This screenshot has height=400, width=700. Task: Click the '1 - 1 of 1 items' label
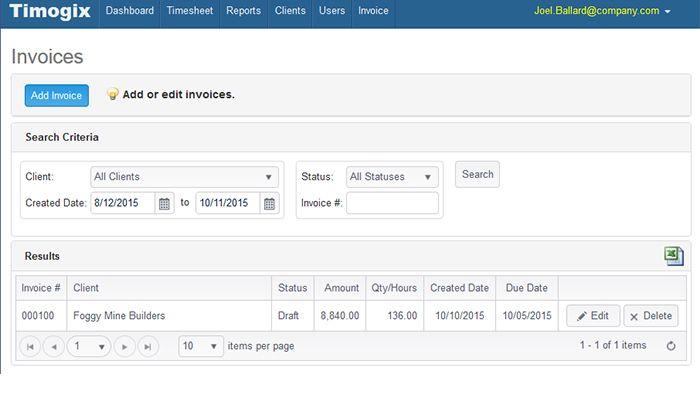pyautogui.click(x=613, y=346)
